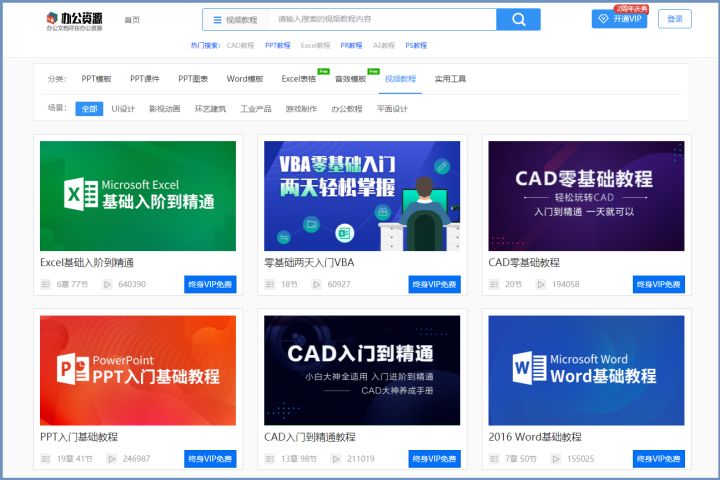This screenshot has height=480, width=720.
Task: Click the blue search magnifier button
Action: pyautogui.click(x=518, y=19)
